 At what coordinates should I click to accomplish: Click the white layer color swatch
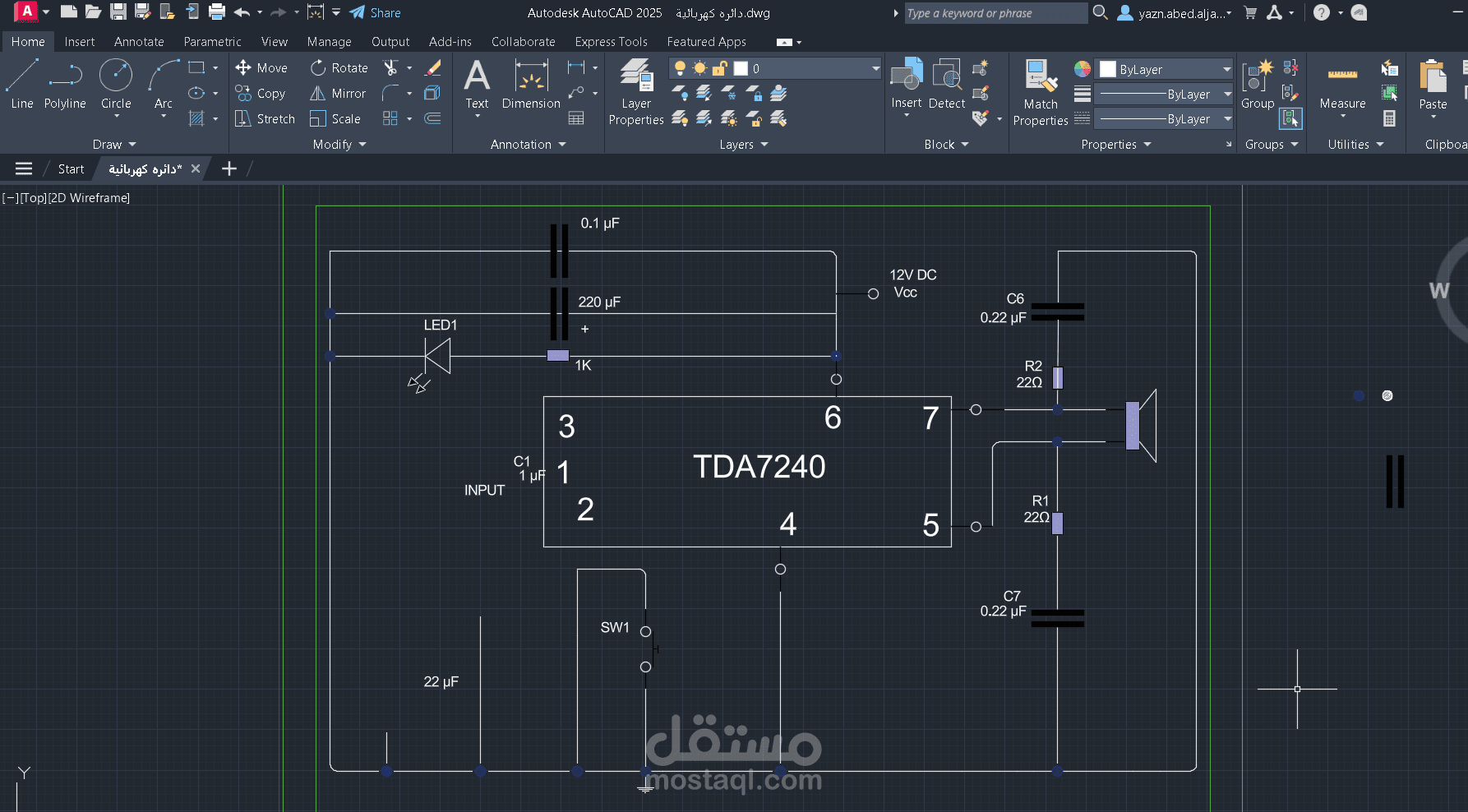pyautogui.click(x=741, y=68)
